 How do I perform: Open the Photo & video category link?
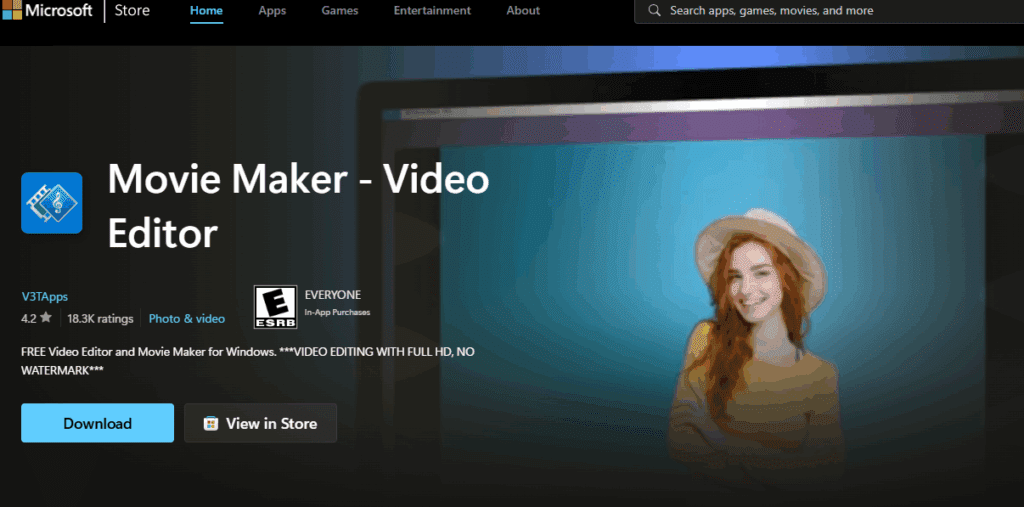[x=187, y=319]
